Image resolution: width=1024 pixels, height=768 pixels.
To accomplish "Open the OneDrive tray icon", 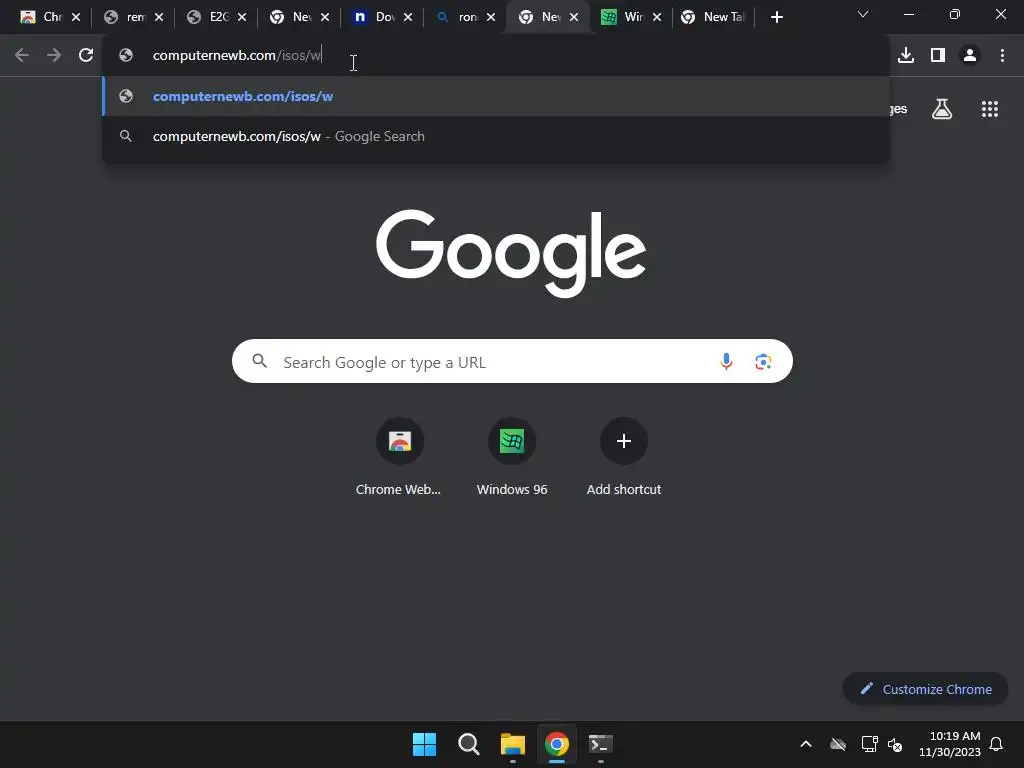I will 838,744.
